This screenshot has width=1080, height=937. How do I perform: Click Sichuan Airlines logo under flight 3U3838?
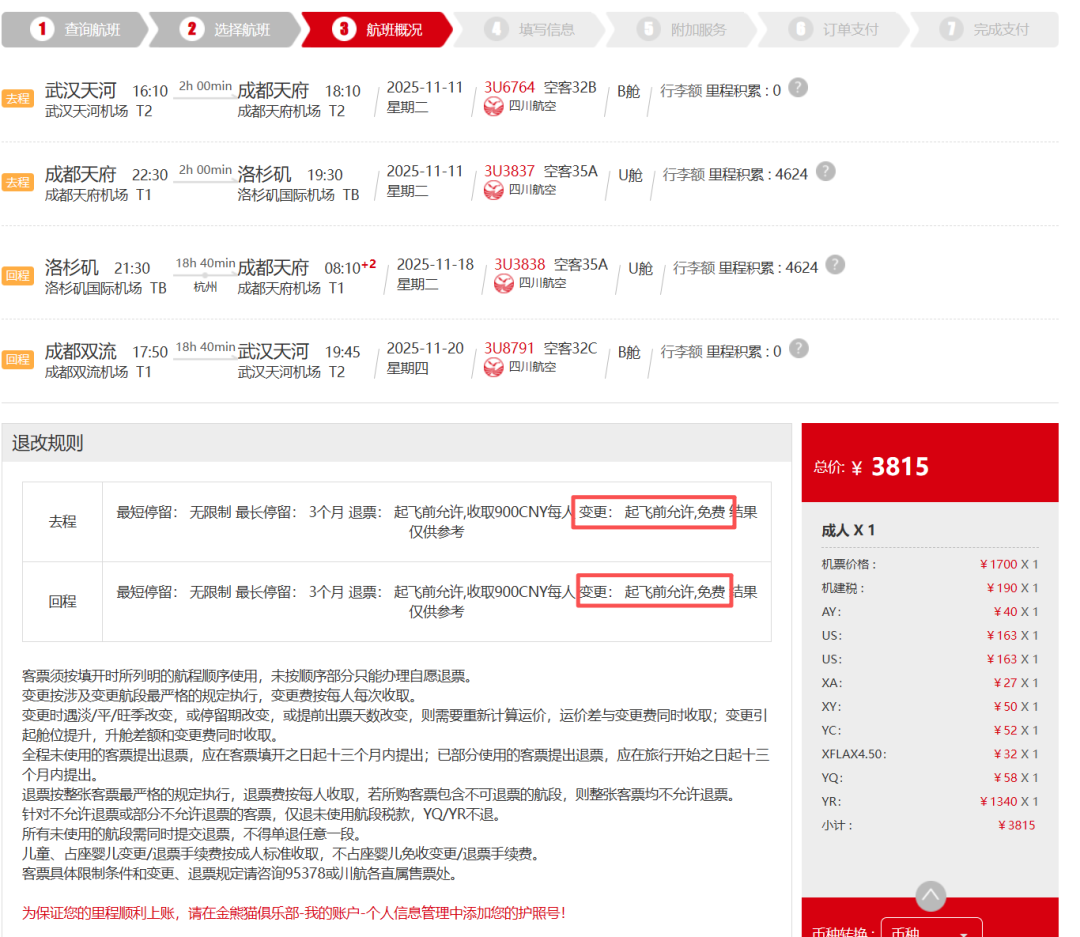[x=504, y=284]
